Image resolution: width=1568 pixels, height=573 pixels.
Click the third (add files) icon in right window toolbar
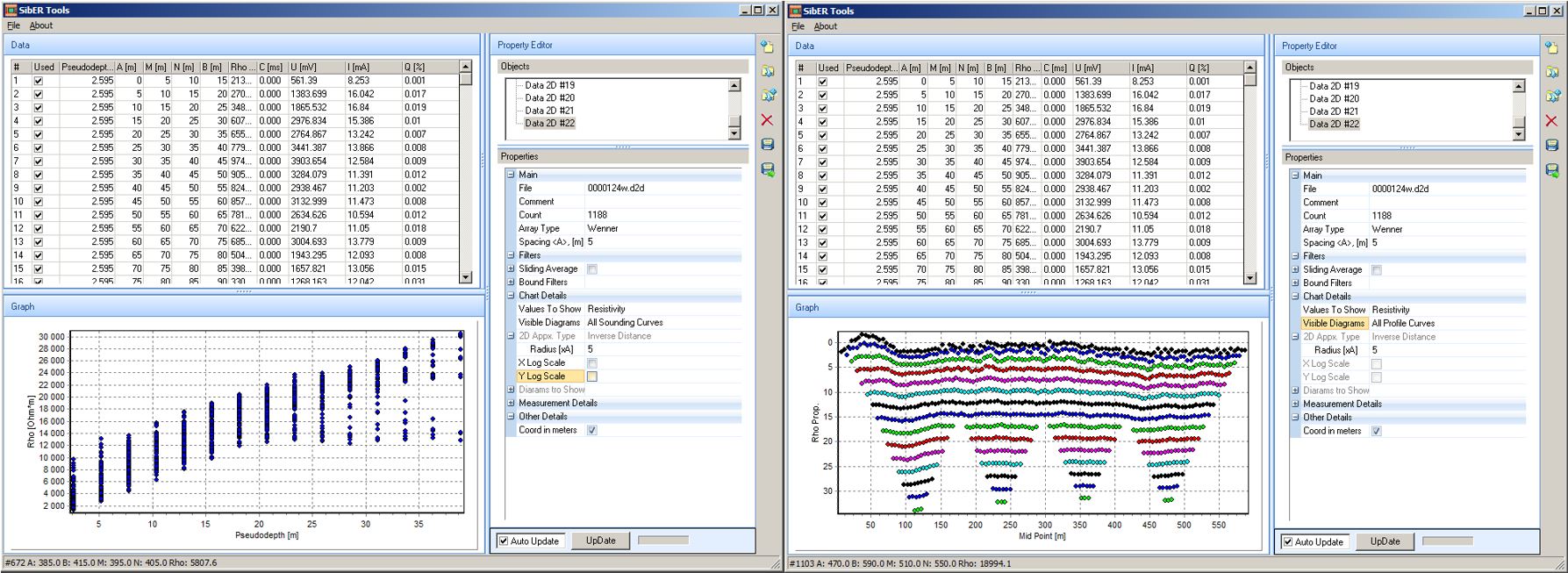coord(1552,96)
